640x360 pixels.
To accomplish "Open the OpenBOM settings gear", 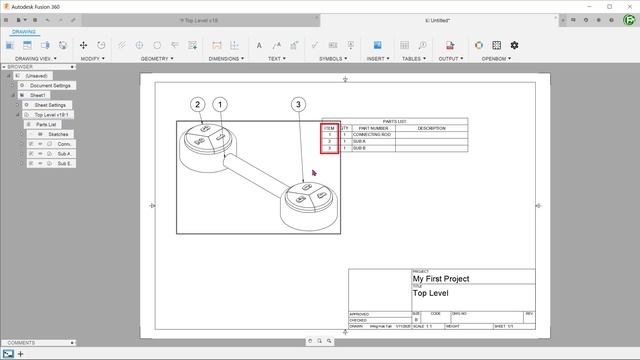I will (514, 45).
